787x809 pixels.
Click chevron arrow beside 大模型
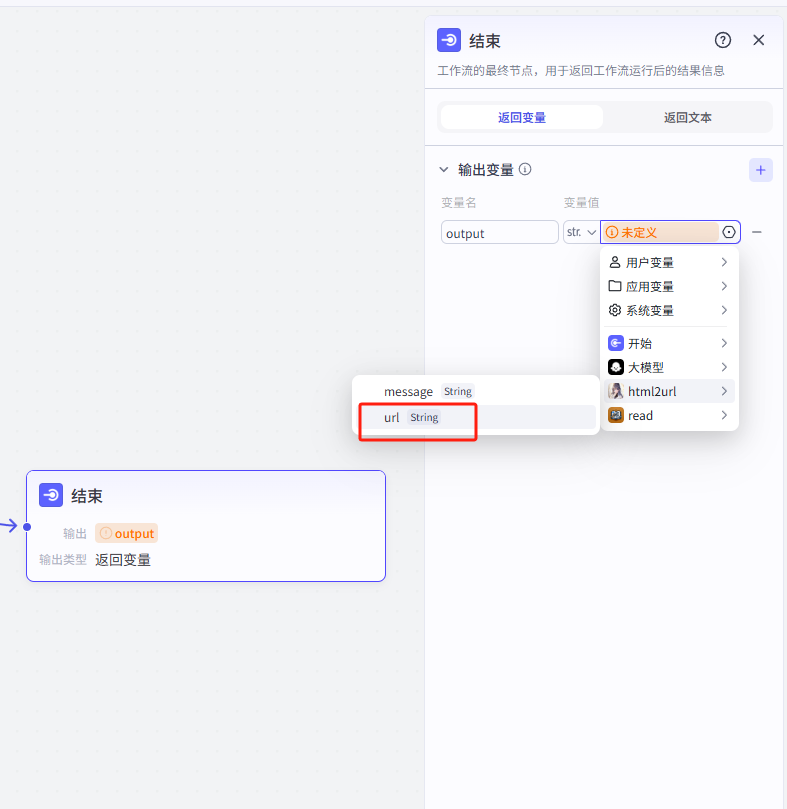pos(724,367)
